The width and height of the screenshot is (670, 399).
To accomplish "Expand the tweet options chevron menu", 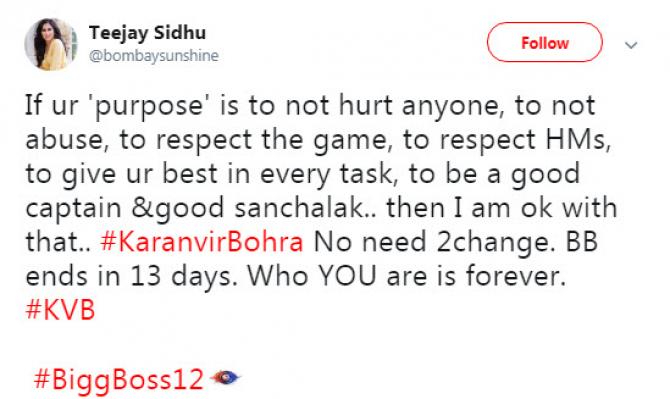I will point(631,44).
